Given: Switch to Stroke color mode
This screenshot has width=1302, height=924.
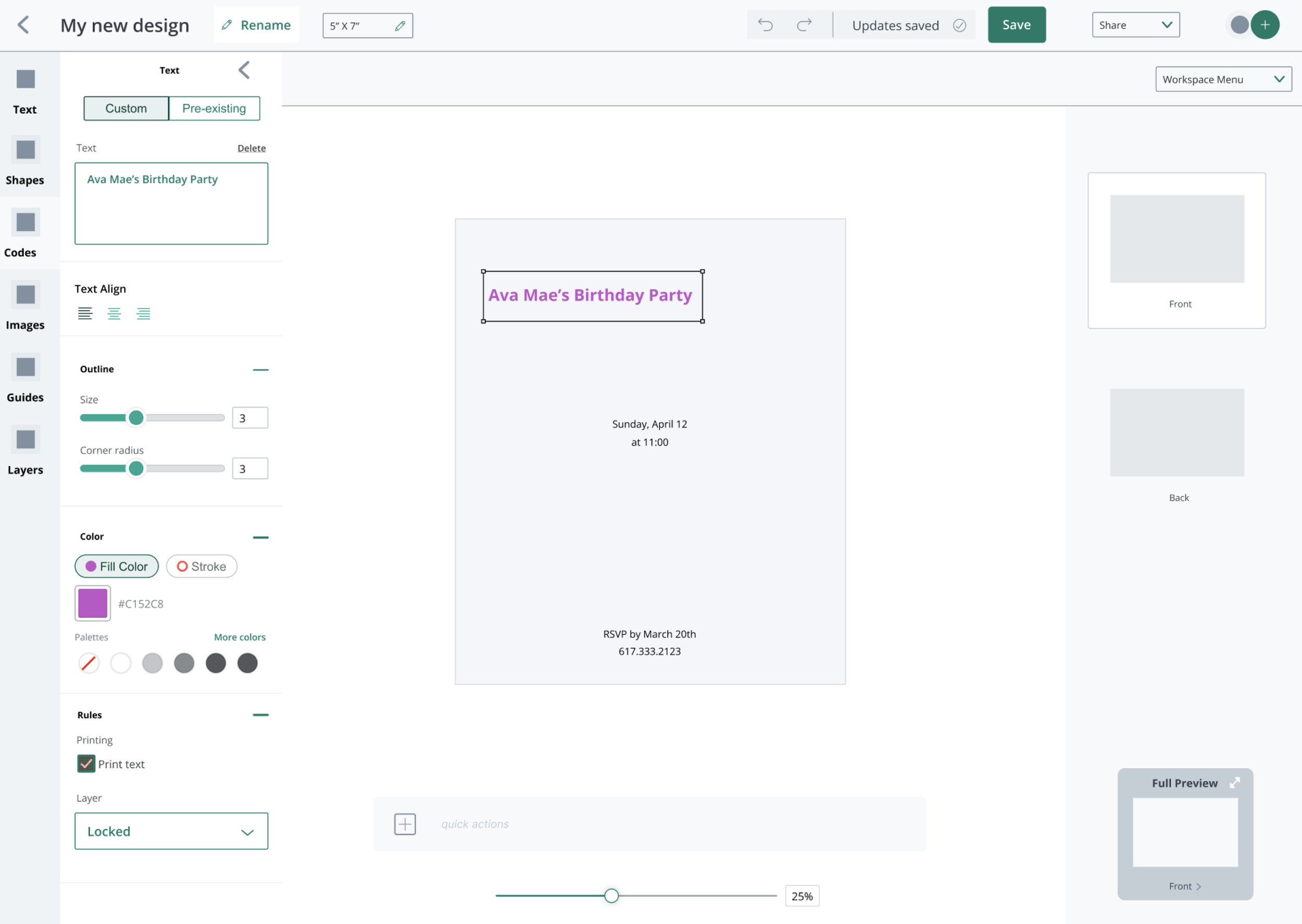Looking at the screenshot, I should [202, 566].
